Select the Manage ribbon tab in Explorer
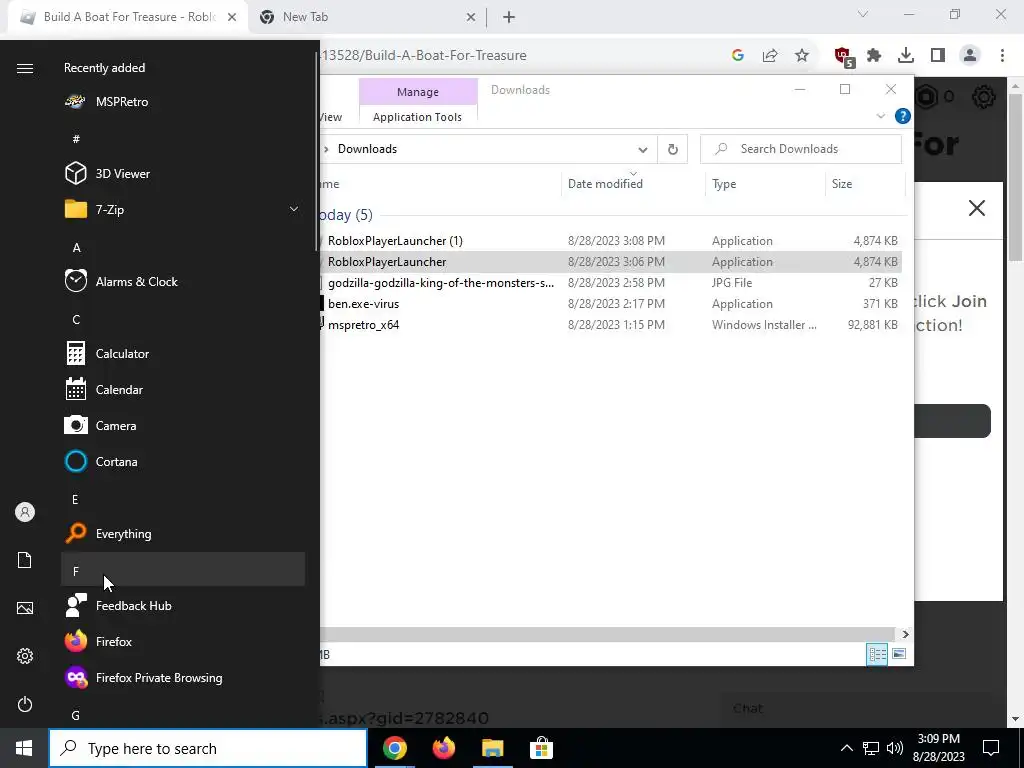 tap(418, 92)
